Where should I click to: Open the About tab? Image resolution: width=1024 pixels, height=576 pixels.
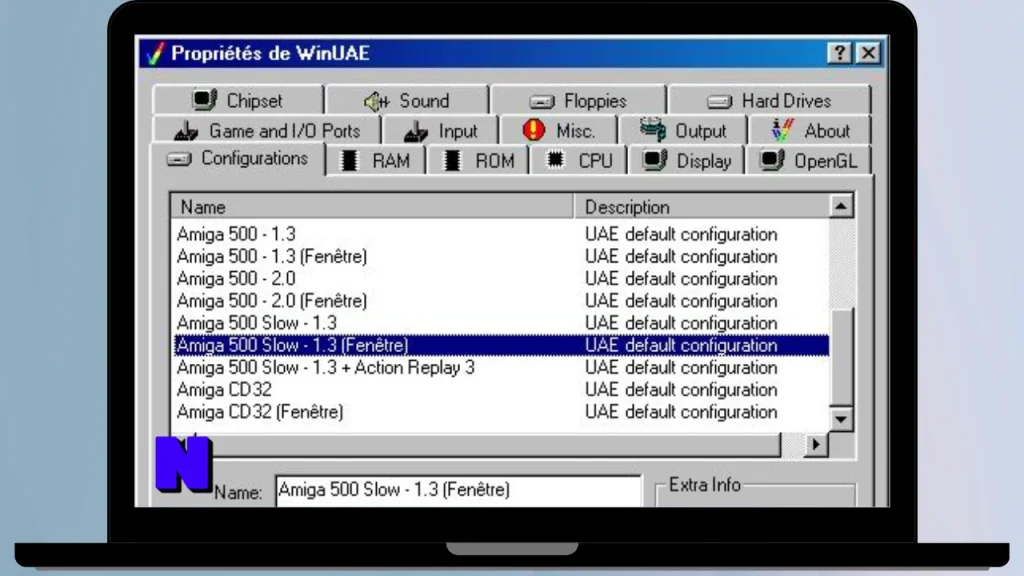[810, 131]
